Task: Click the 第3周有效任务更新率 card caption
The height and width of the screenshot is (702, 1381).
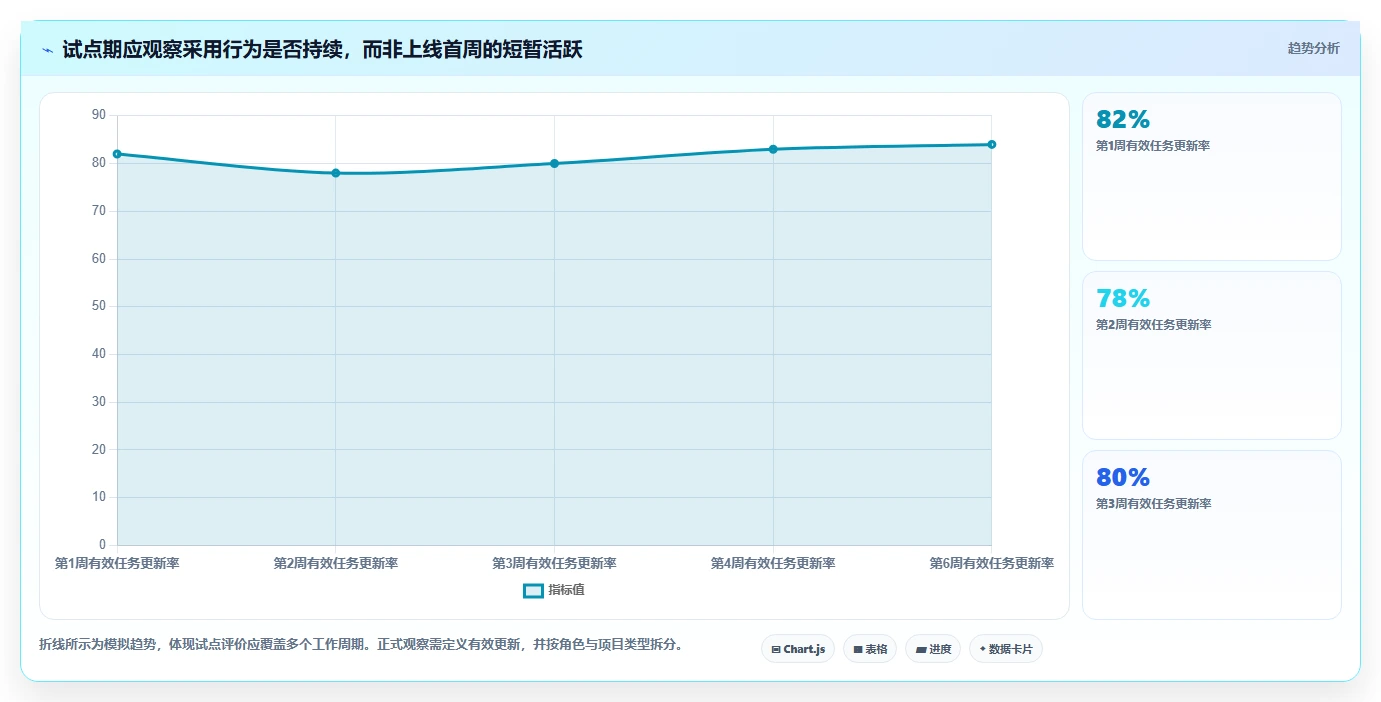Action: coord(1153,504)
